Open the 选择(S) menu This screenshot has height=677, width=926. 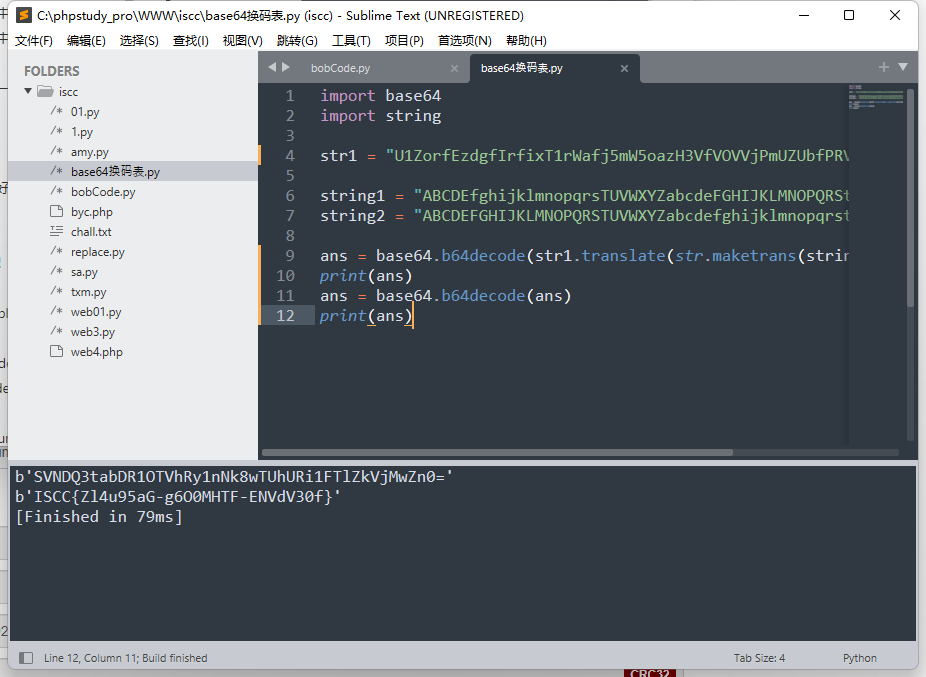click(139, 40)
